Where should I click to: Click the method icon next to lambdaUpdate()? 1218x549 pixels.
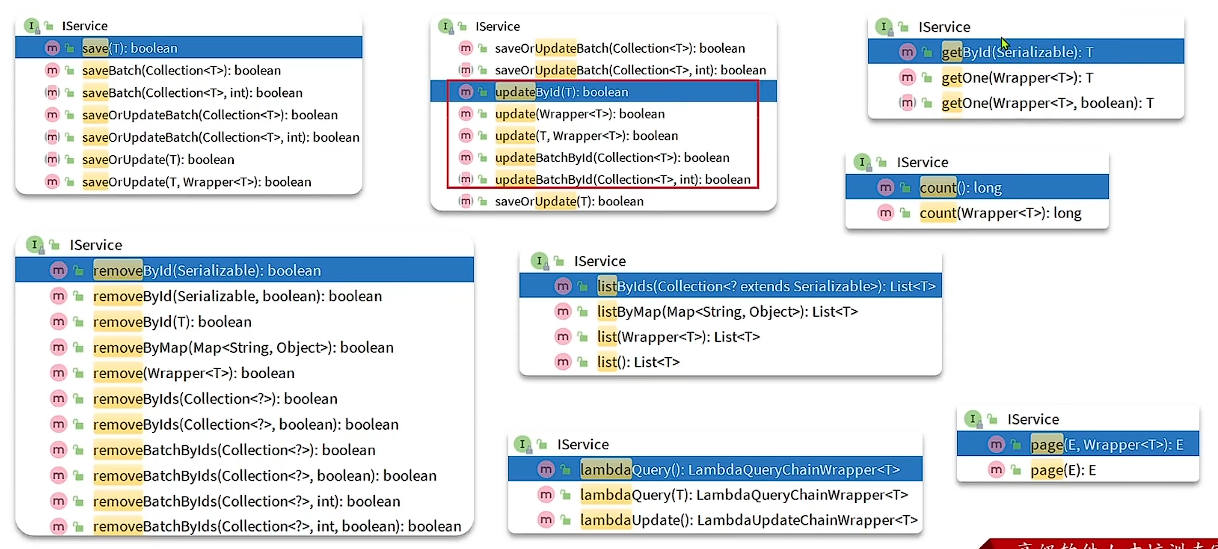[545, 520]
